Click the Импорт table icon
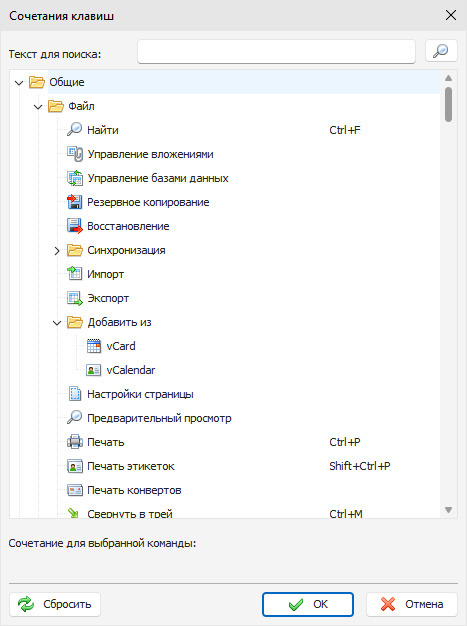This screenshot has height=626, width=467. 75,274
